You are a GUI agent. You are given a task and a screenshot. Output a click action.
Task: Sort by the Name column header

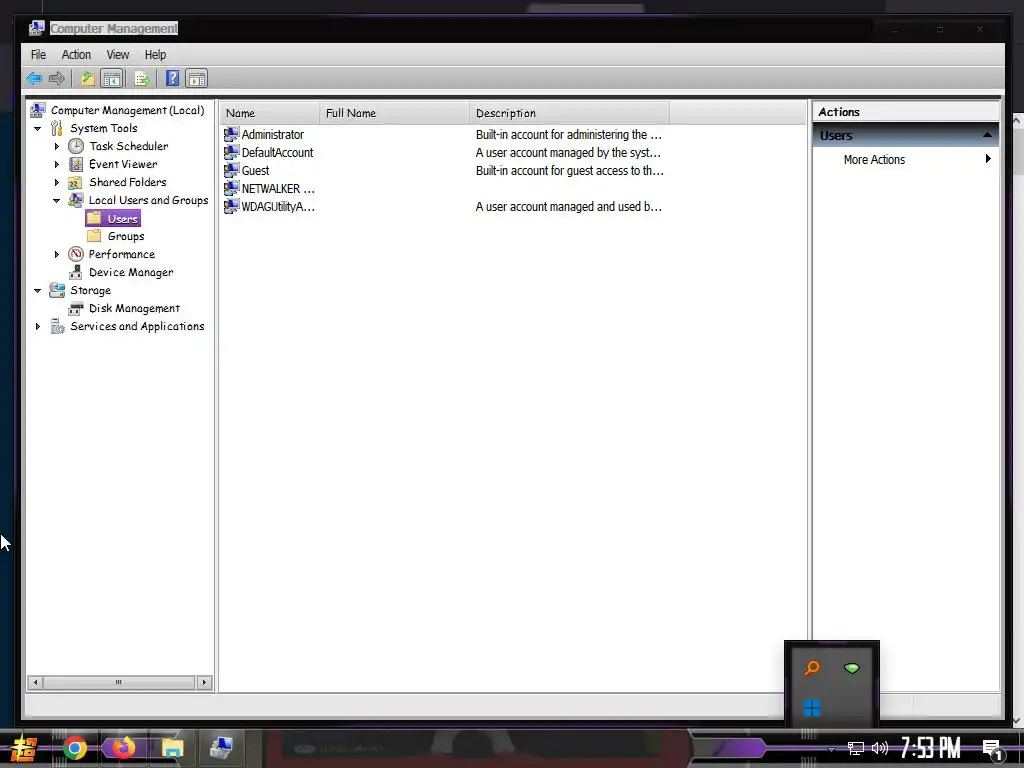(x=270, y=113)
